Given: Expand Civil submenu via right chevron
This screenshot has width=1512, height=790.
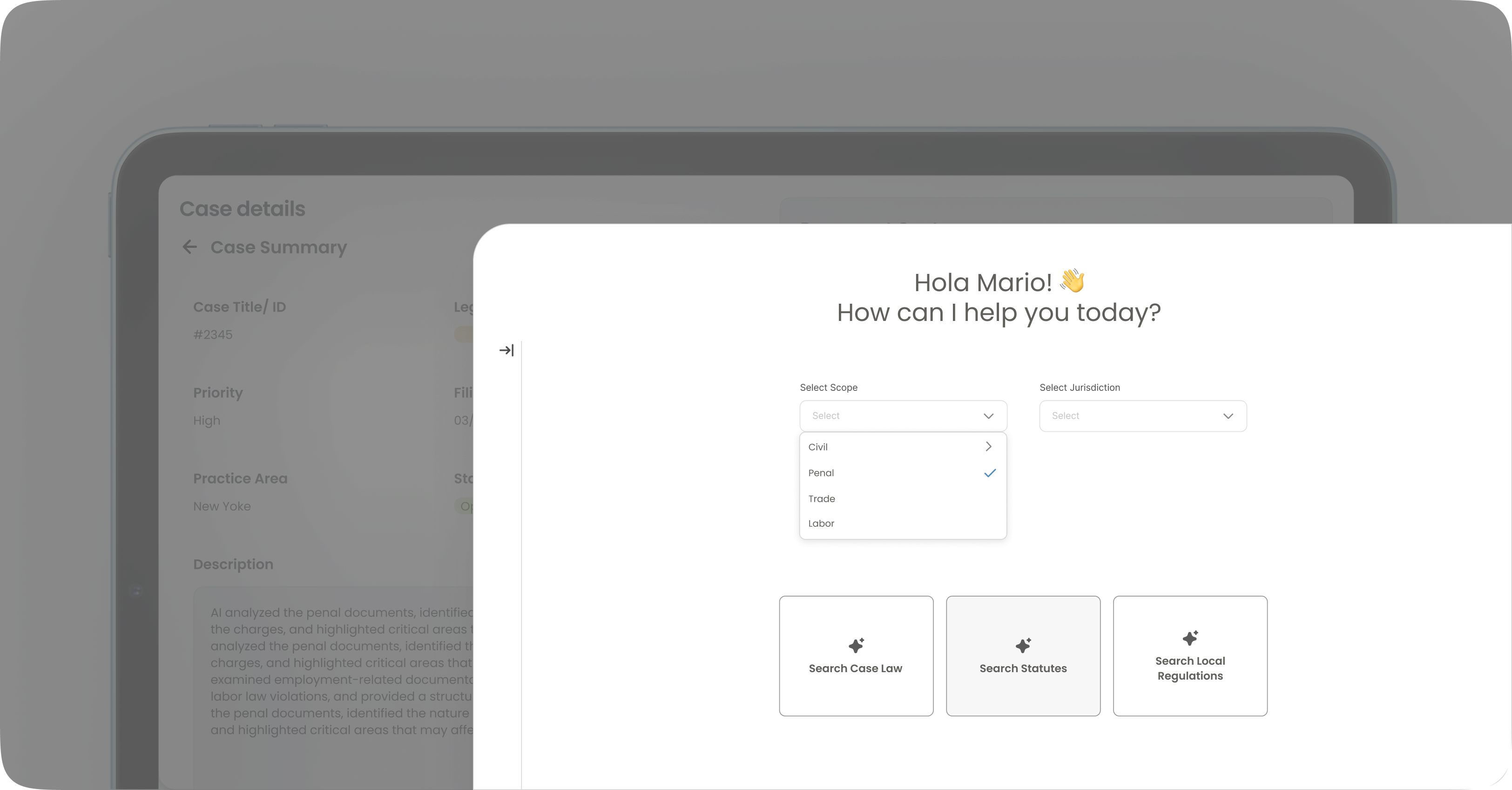Looking at the screenshot, I should (988, 447).
